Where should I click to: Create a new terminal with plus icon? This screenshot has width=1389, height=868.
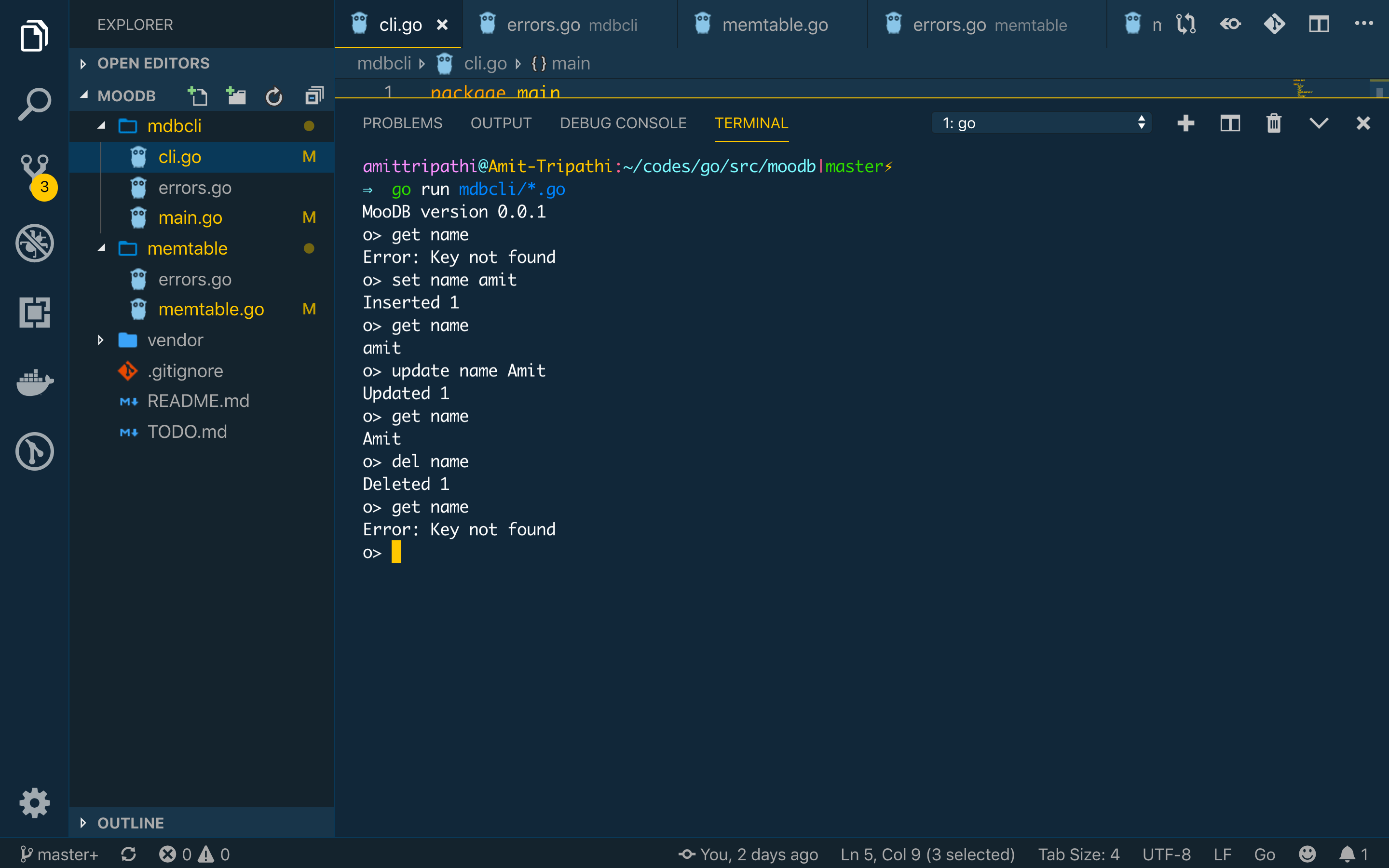tap(1185, 123)
